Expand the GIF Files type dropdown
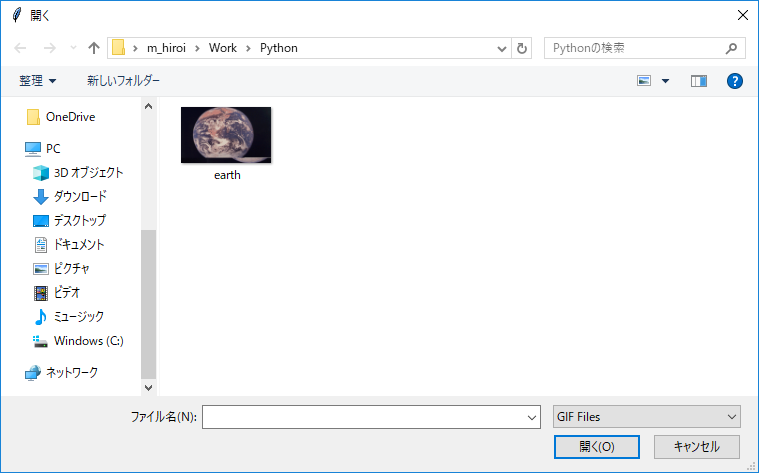Image resolution: width=759 pixels, height=473 pixels. [646, 417]
